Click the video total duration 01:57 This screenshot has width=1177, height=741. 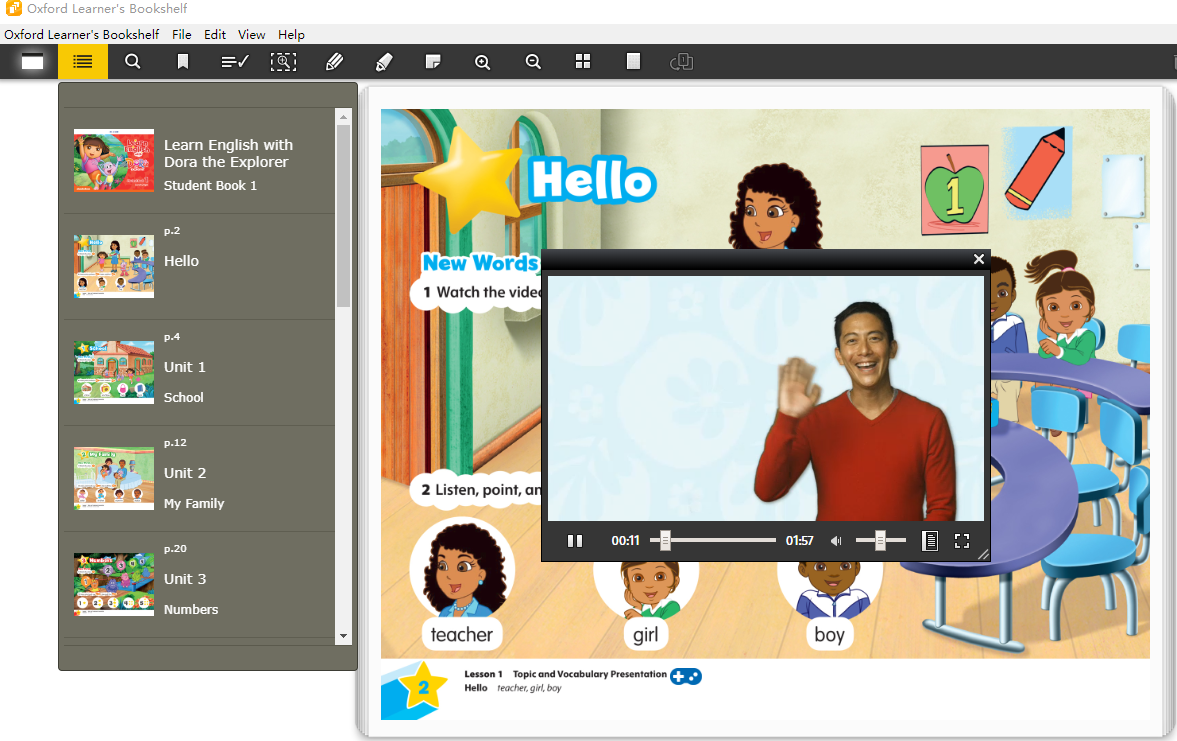pos(799,541)
